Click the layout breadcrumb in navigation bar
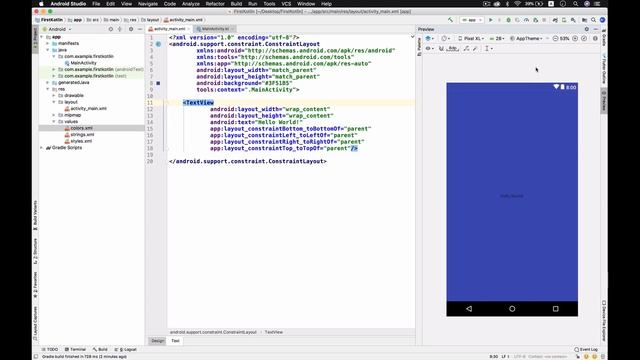This screenshot has width=640, height=360. (150, 20)
